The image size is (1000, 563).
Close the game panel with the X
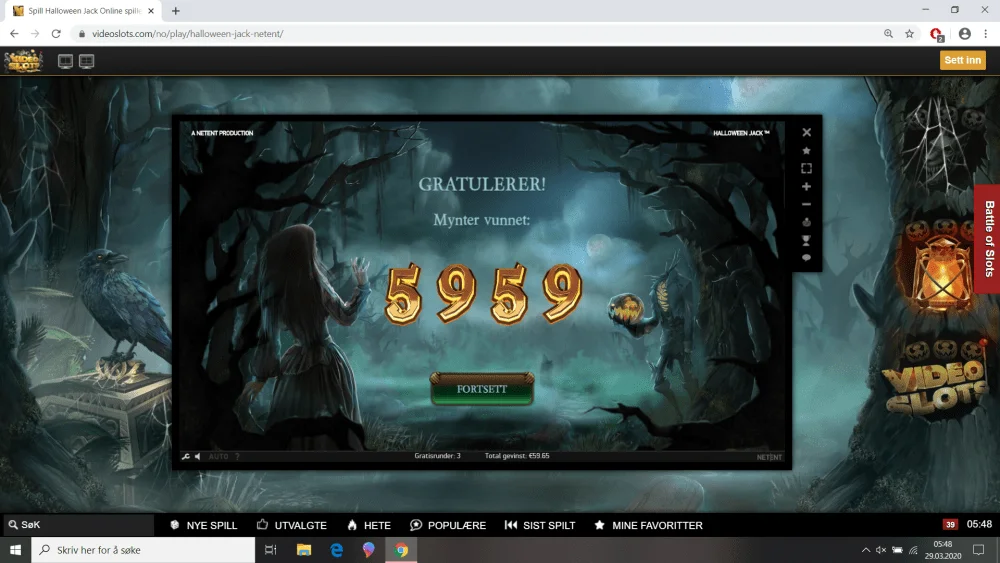click(x=806, y=132)
